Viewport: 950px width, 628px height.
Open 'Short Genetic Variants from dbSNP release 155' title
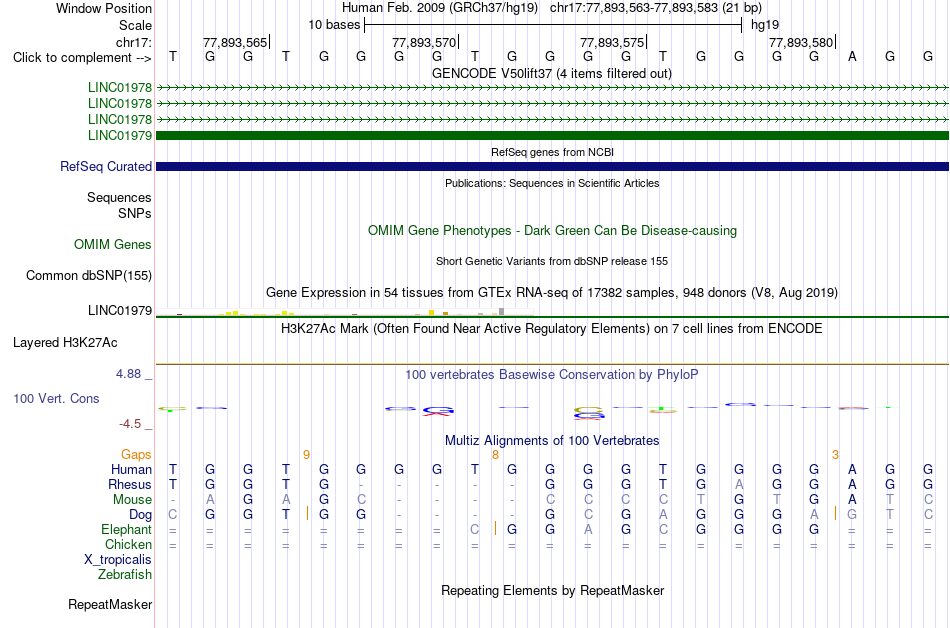(552, 262)
